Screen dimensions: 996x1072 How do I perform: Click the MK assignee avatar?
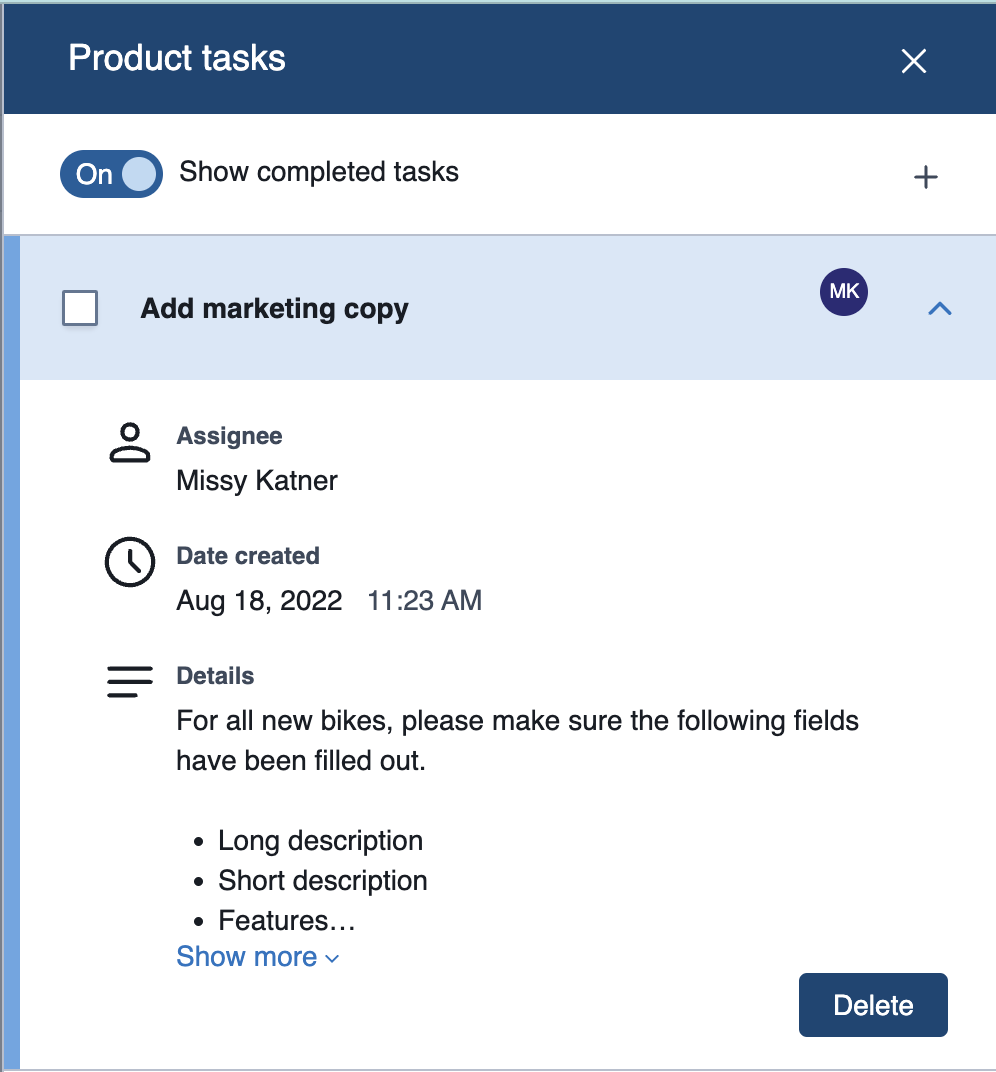[x=844, y=292]
